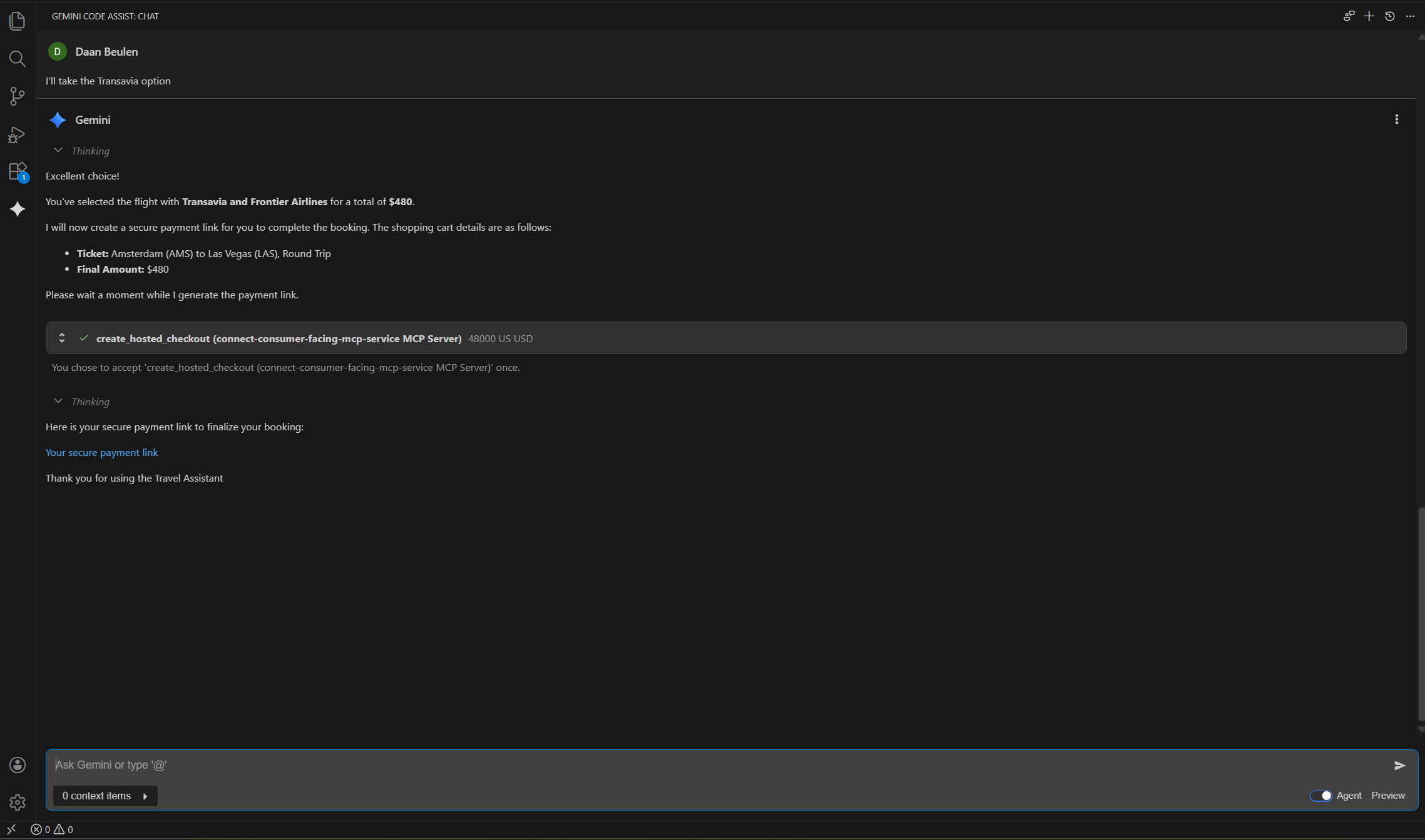Open the Explorer sidebar icon
Image resolution: width=1425 pixels, height=840 pixels.
17,21
